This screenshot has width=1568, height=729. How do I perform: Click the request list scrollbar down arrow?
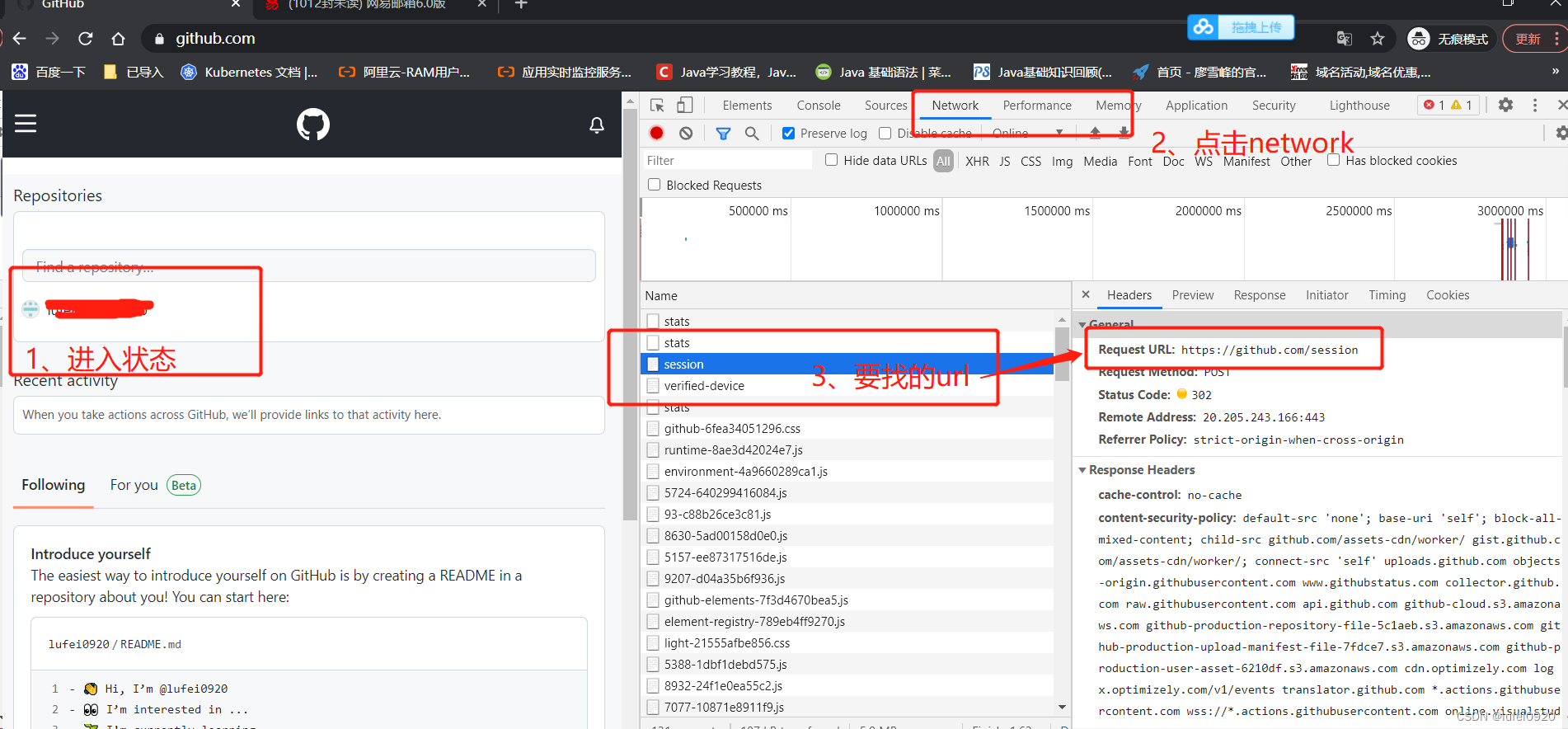point(1062,707)
